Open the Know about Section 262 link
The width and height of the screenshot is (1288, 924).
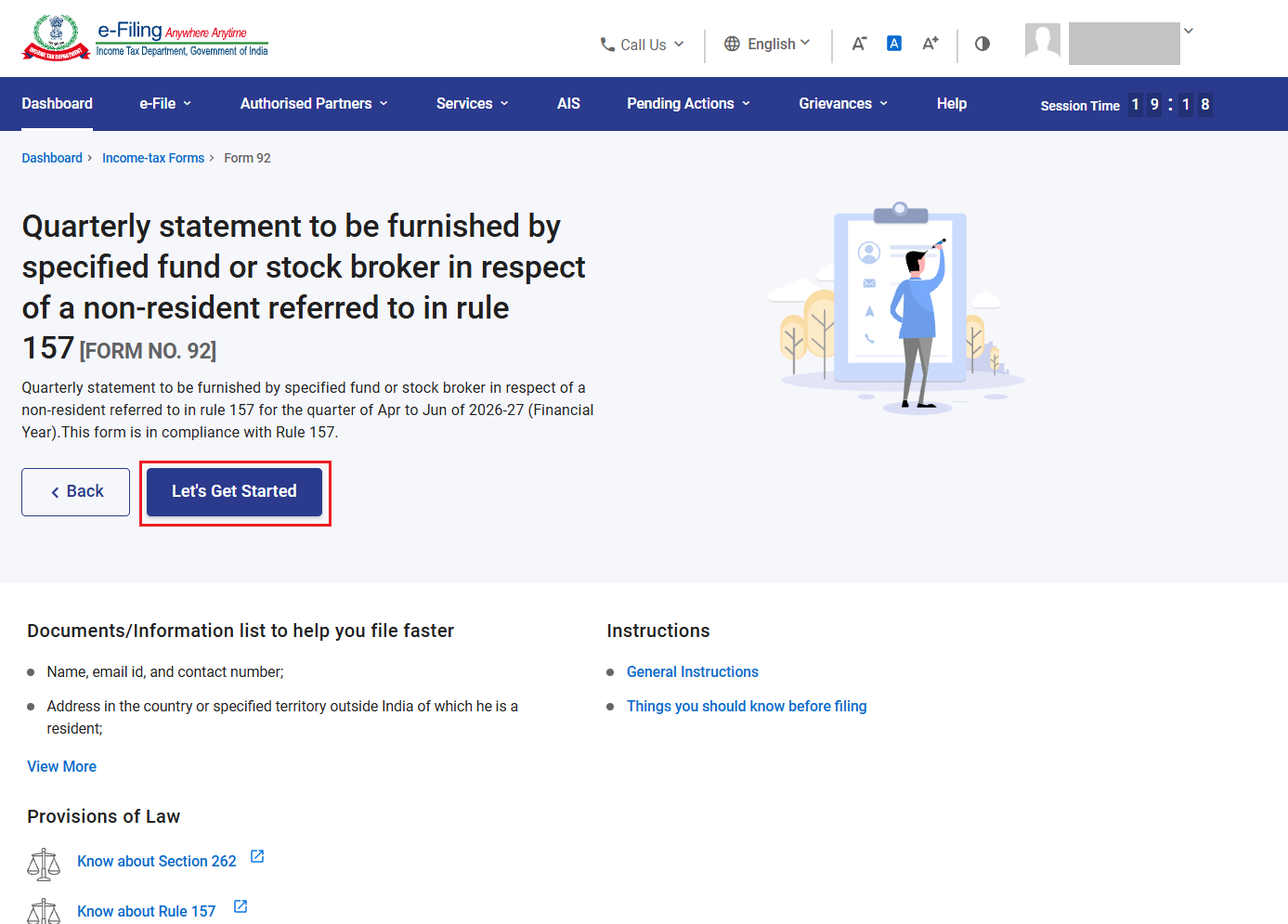coord(157,861)
